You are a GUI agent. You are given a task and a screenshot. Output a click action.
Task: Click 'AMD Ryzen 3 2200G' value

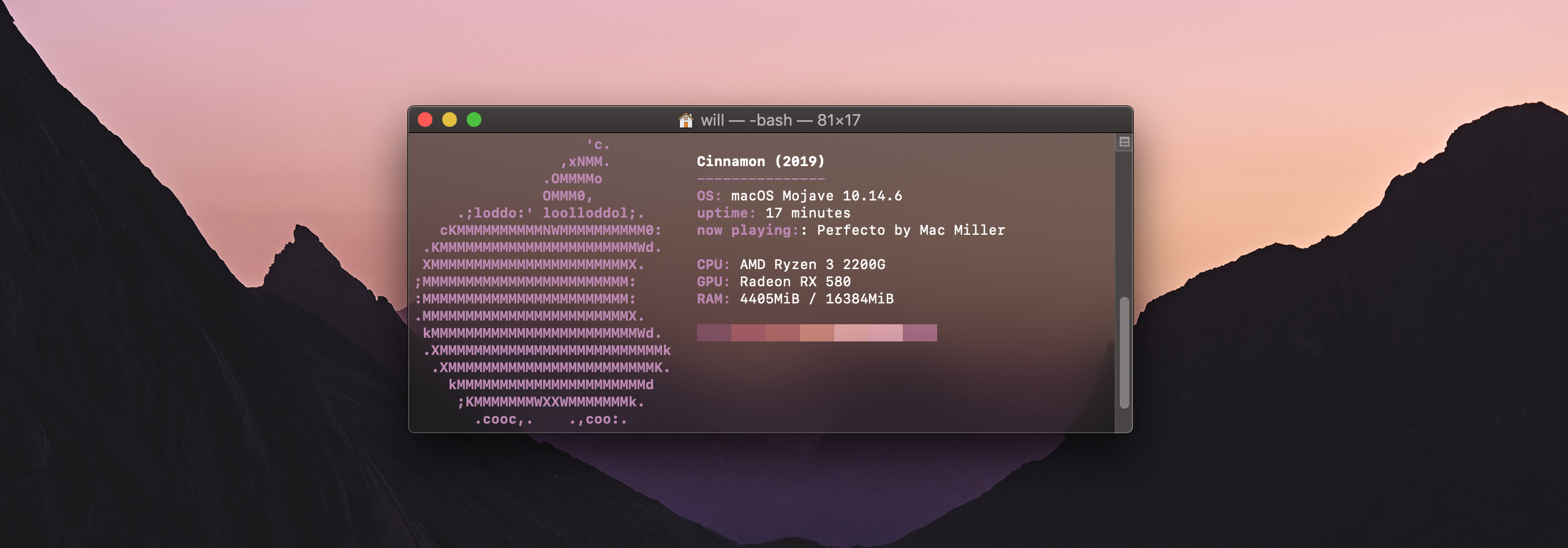[x=812, y=264]
